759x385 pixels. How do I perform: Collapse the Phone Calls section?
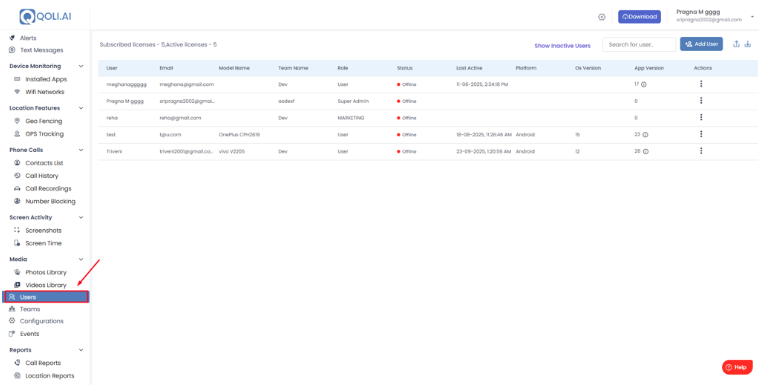click(x=81, y=150)
